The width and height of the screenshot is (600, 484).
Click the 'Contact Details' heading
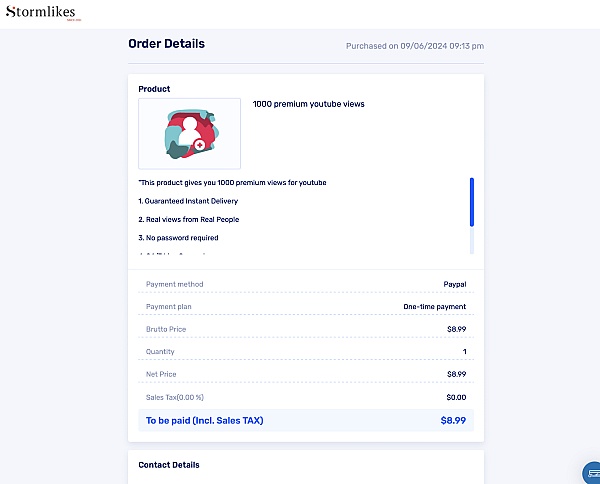tap(169, 465)
